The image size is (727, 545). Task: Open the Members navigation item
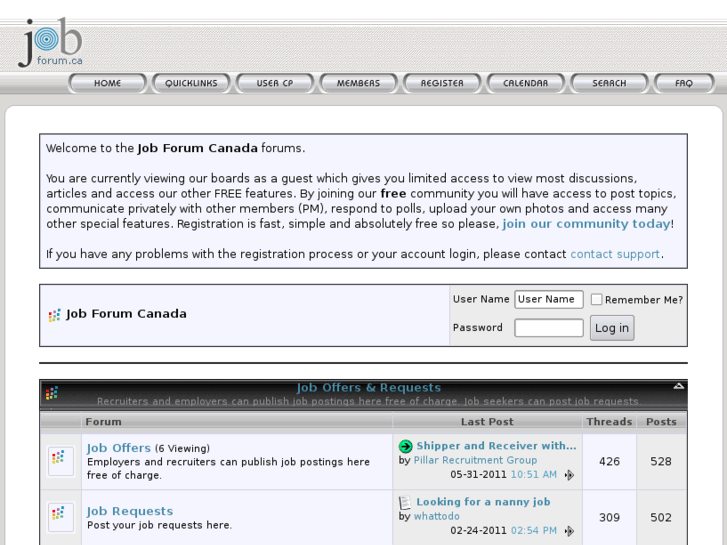[x=358, y=83]
